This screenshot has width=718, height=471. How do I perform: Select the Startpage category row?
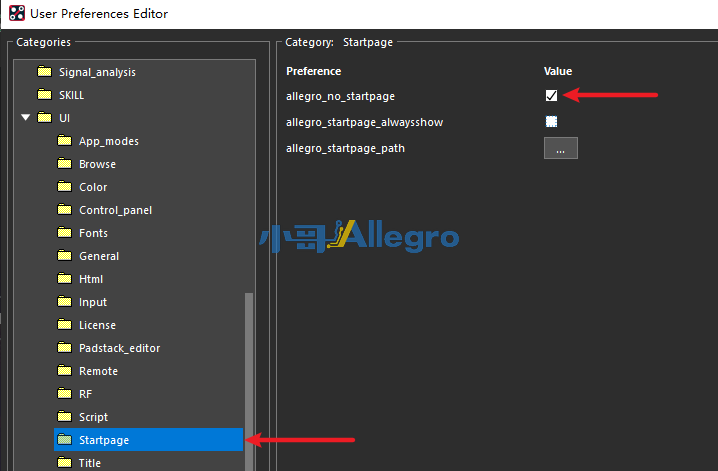pyautogui.click(x=148, y=439)
